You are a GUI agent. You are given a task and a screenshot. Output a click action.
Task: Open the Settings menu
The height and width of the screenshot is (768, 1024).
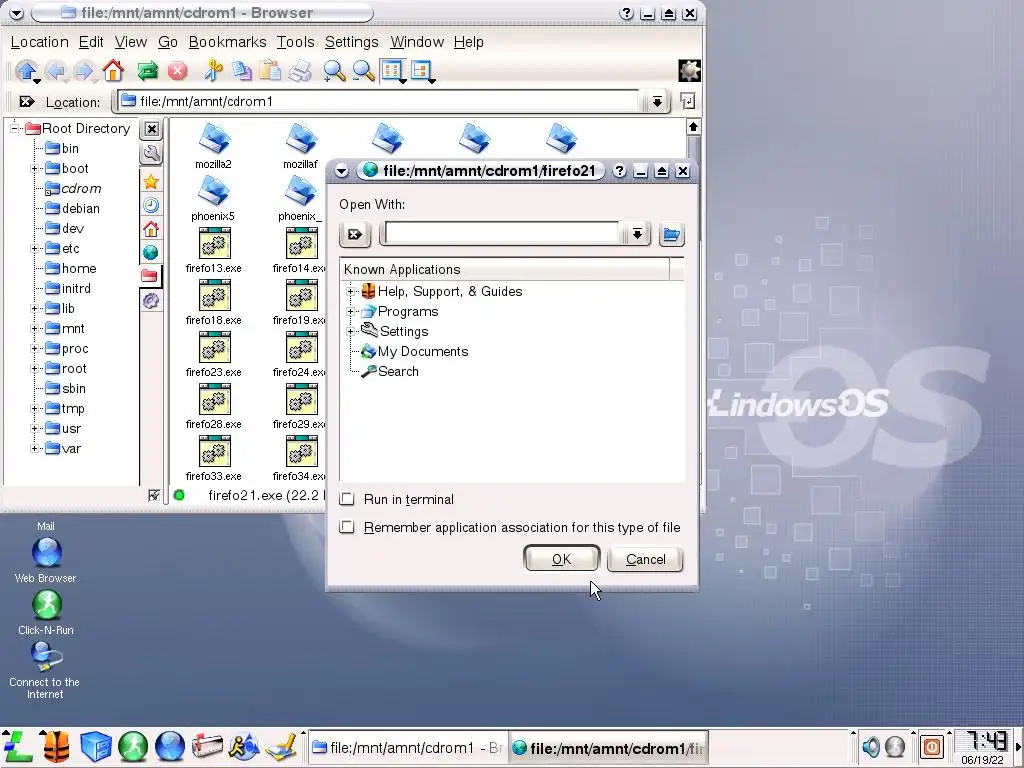coord(351,42)
